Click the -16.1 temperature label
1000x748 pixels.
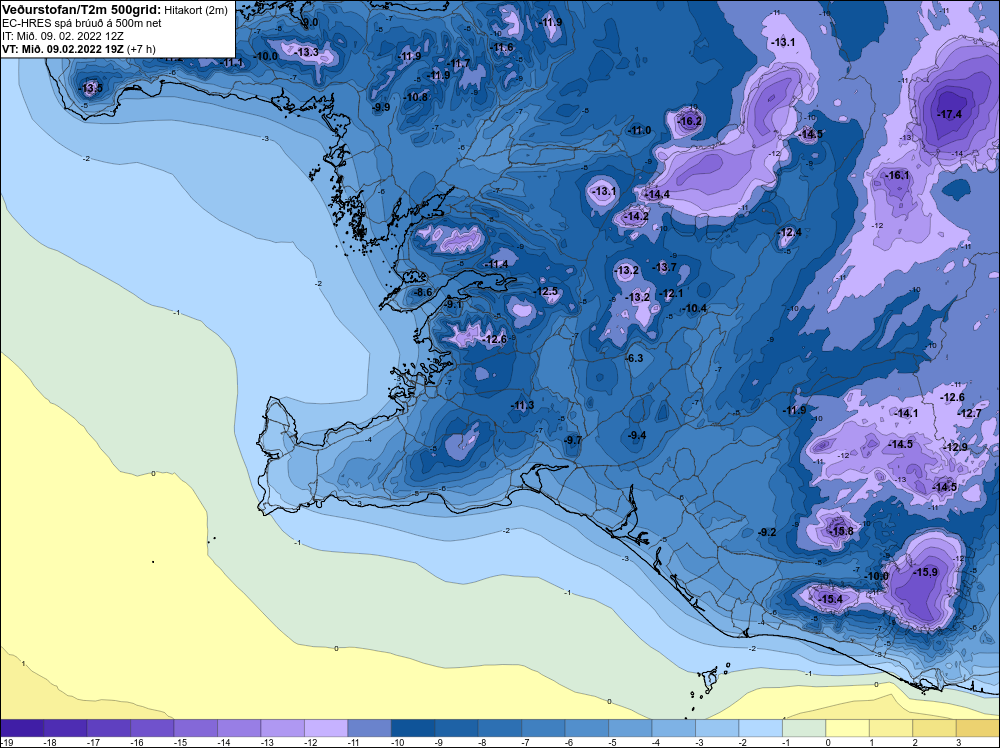tap(897, 175)
